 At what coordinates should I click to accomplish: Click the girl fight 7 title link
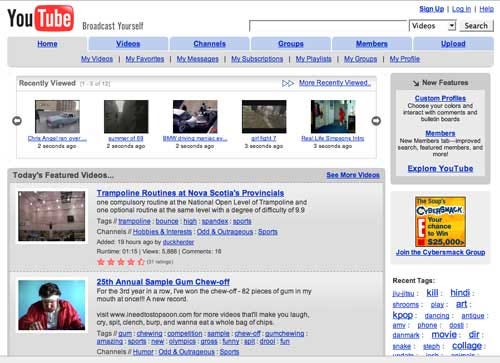pyautogui.click(x=264, y=138)
